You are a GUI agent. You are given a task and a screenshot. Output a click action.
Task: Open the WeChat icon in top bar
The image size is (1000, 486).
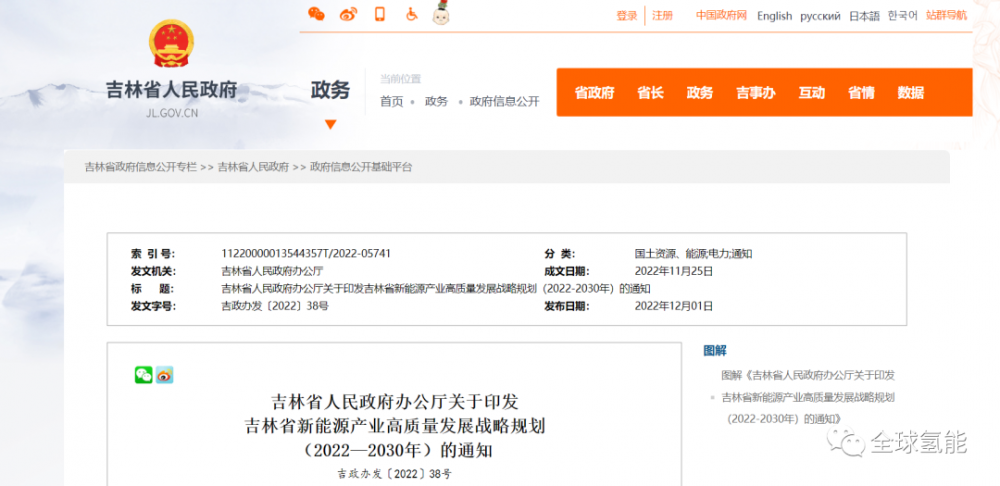(316, 14)
